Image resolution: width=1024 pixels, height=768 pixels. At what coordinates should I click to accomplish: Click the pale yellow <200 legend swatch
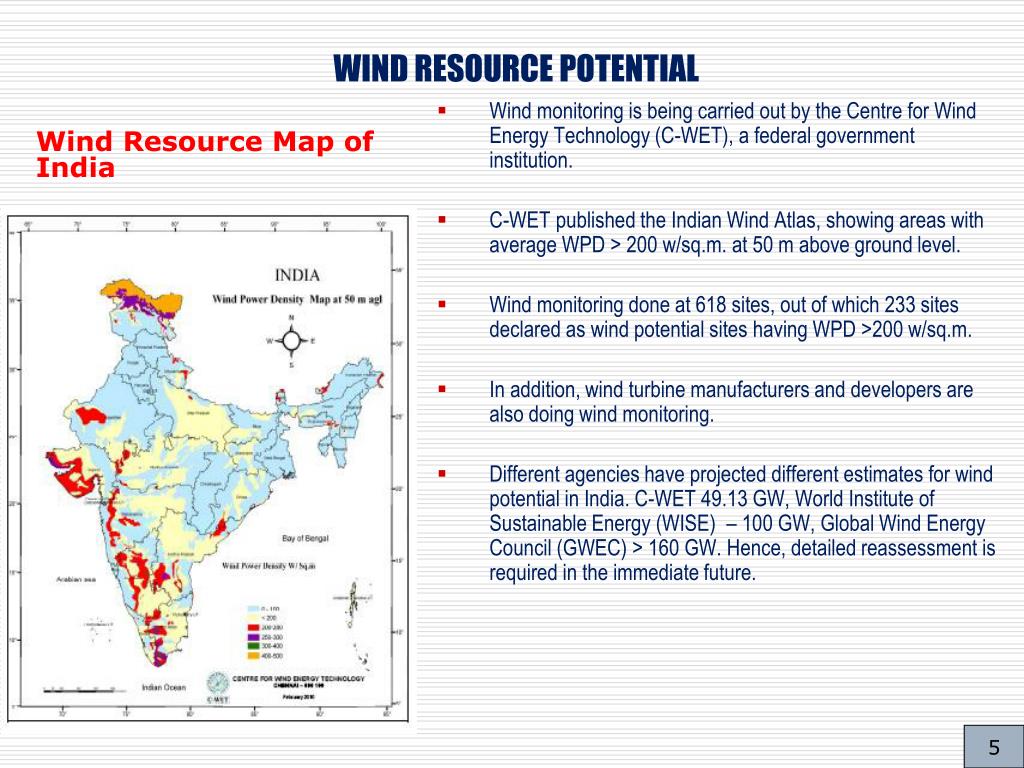pos(253,618)
